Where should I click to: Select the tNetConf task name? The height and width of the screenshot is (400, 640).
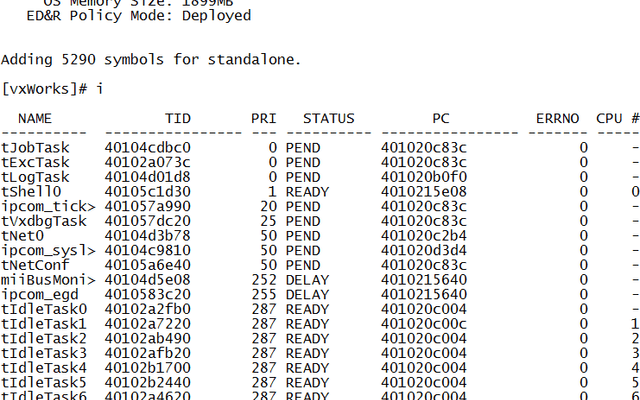pyautogui.click(x=35, y=265)
